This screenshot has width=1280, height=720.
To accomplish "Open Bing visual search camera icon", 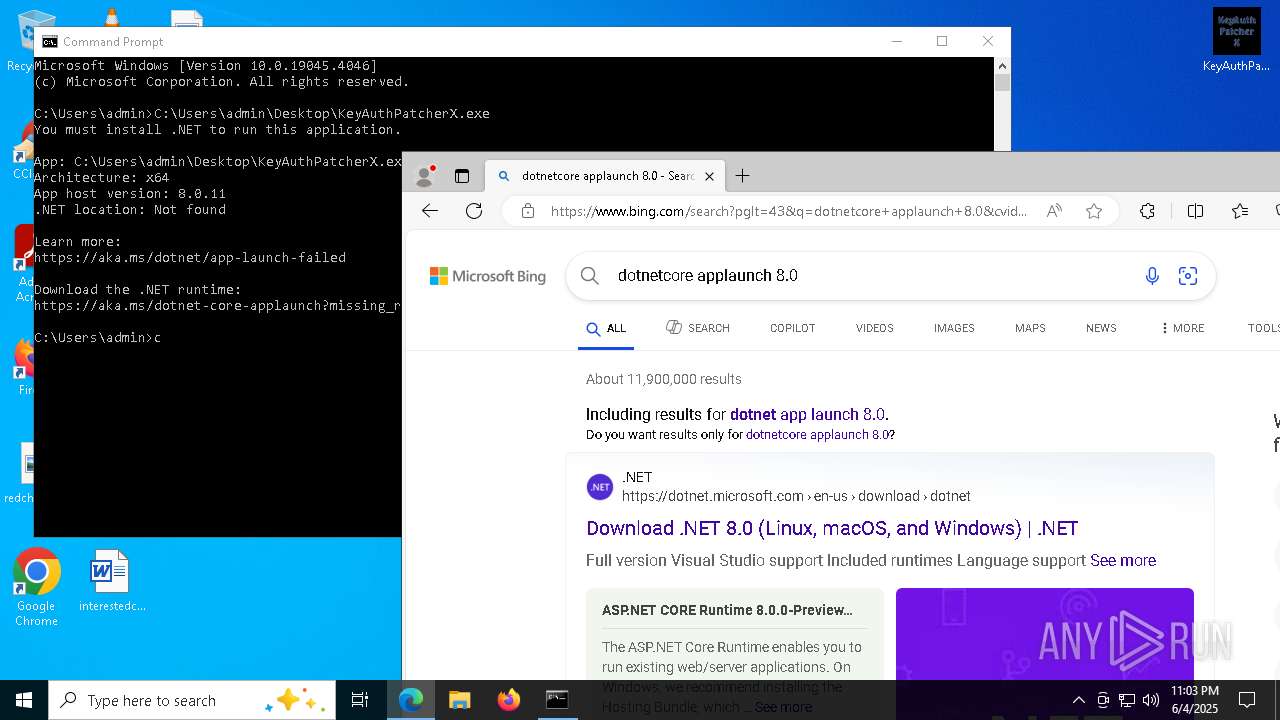I will pos(1188,276).
